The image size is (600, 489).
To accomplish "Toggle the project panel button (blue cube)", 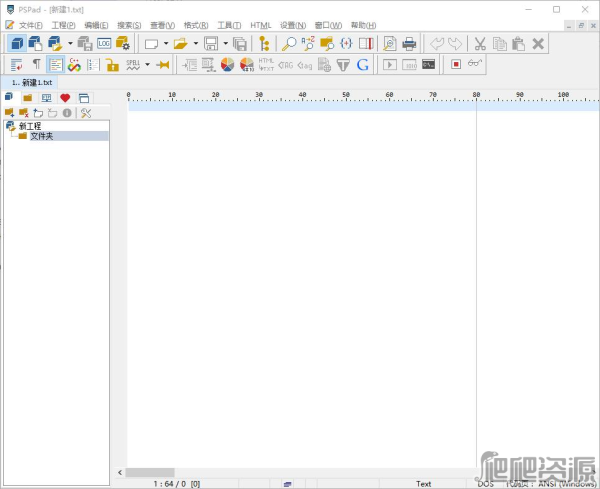I will tap(17, 43).
